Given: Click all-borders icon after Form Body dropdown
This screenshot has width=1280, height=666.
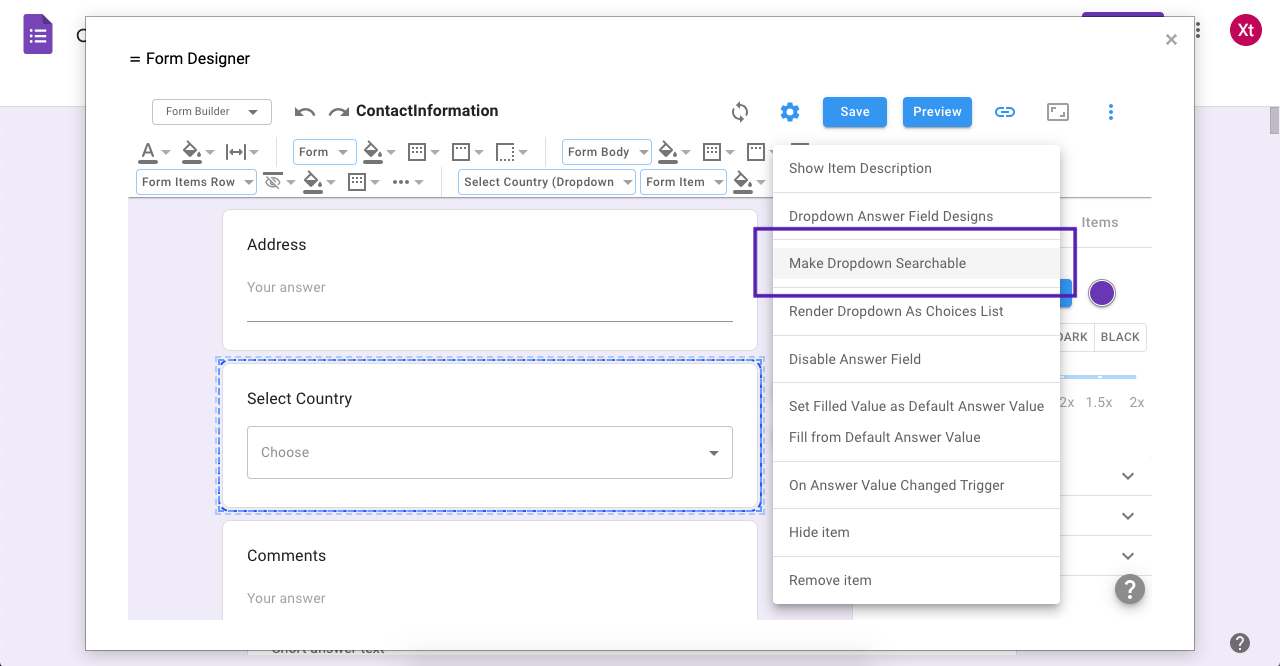Looking at the screenshot, I should click(x=712, y=152).
